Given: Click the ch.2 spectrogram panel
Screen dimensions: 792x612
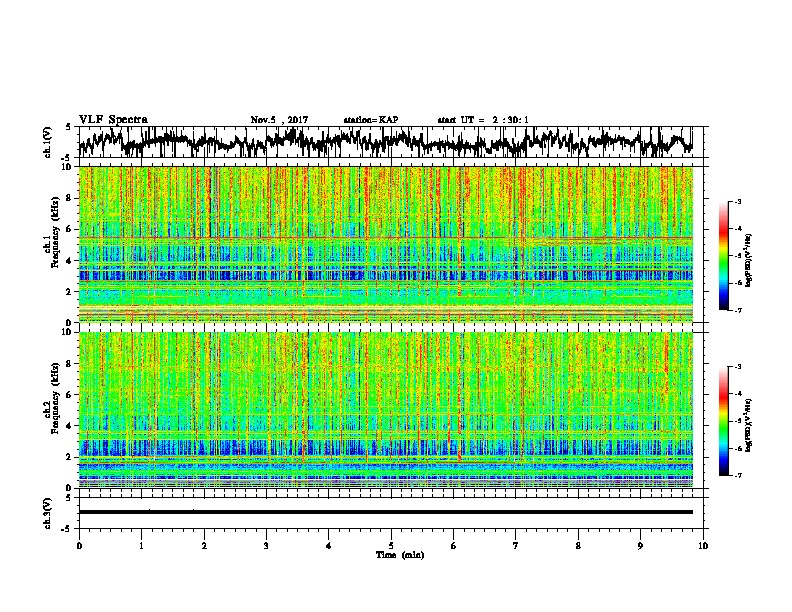Looking at the screenshot, I should point(386,410).
